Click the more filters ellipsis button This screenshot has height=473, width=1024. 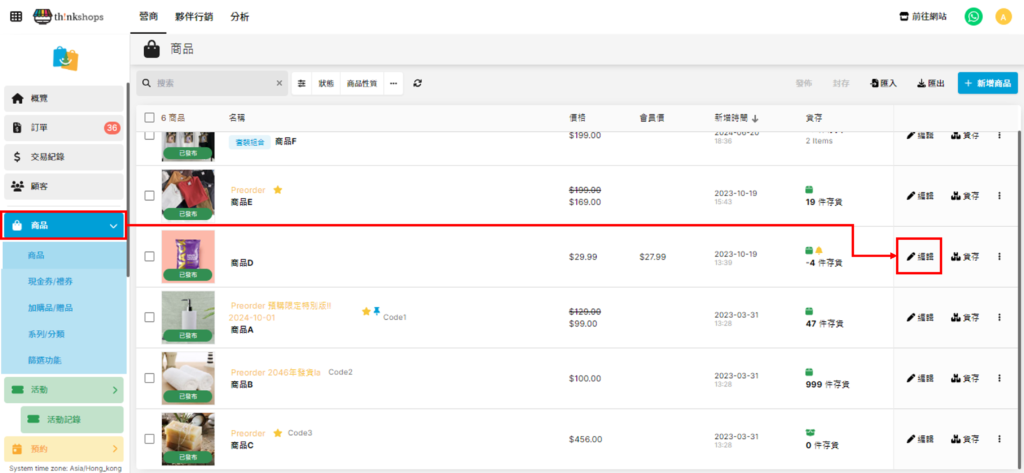pyautogui.click(x=393, y=84)
